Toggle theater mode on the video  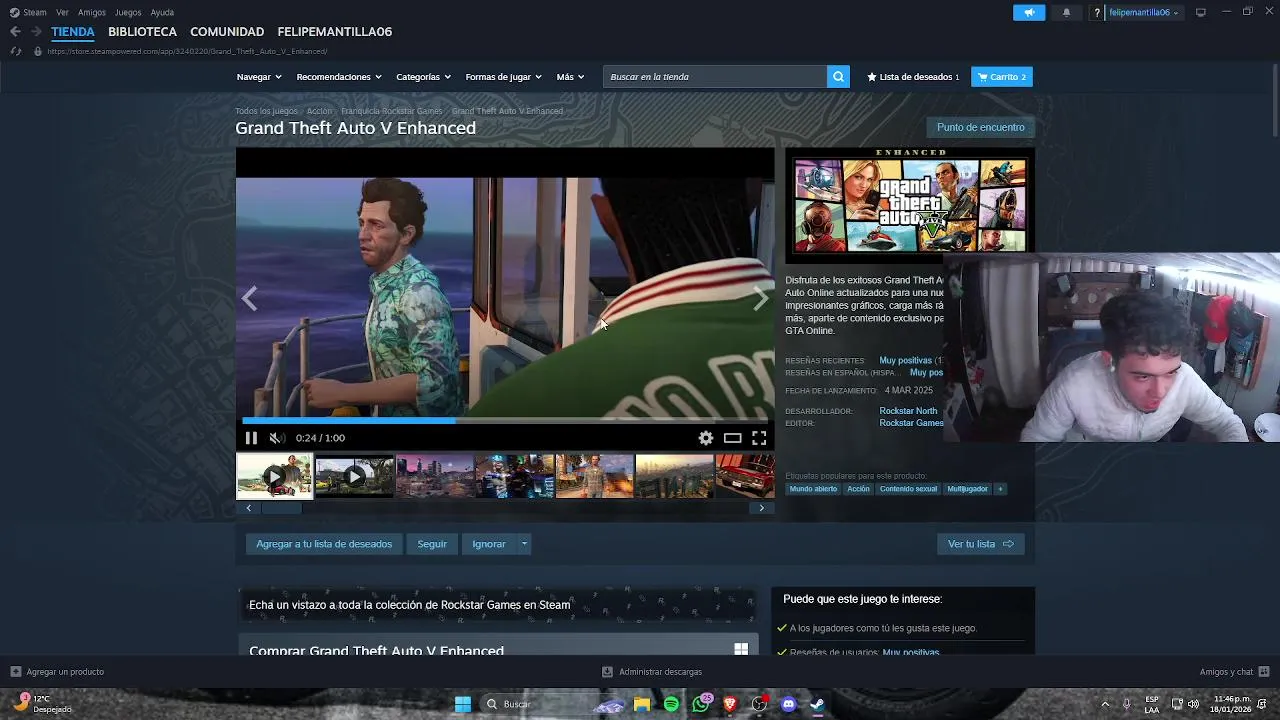tap(733, 438)
